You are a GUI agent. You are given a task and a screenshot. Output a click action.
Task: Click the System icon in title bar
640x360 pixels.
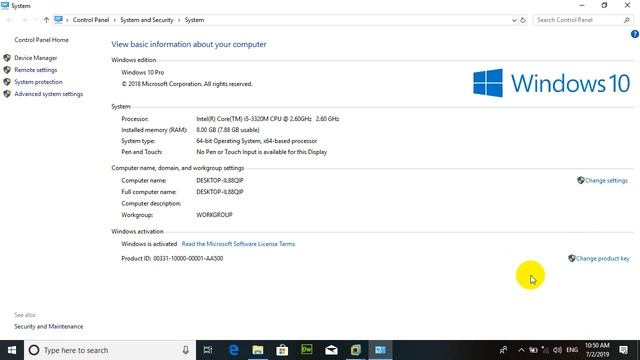click(x=5, y=5)
